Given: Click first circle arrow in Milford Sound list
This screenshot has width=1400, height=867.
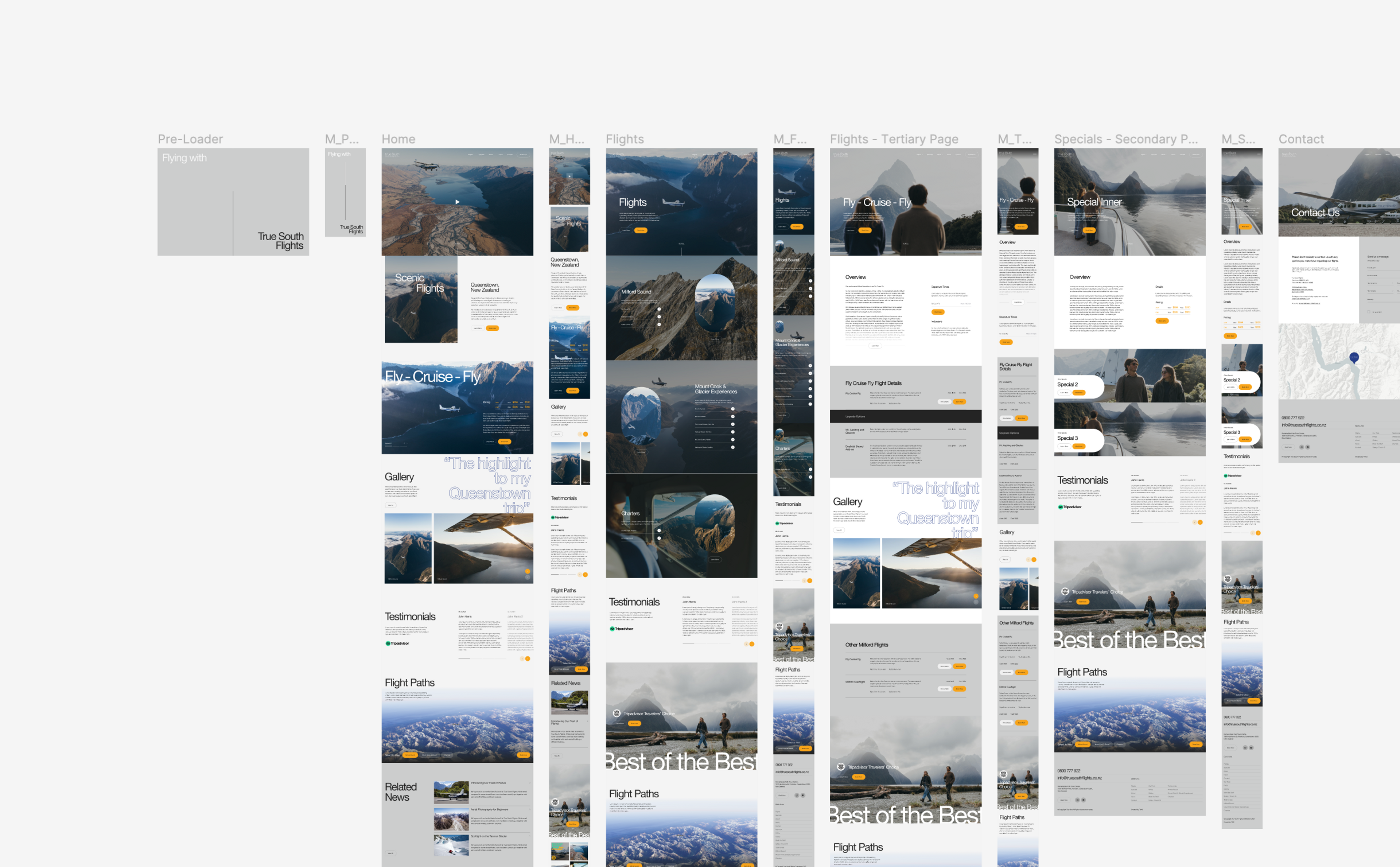Looking at the screenshot, I should [x=659, y=309].
